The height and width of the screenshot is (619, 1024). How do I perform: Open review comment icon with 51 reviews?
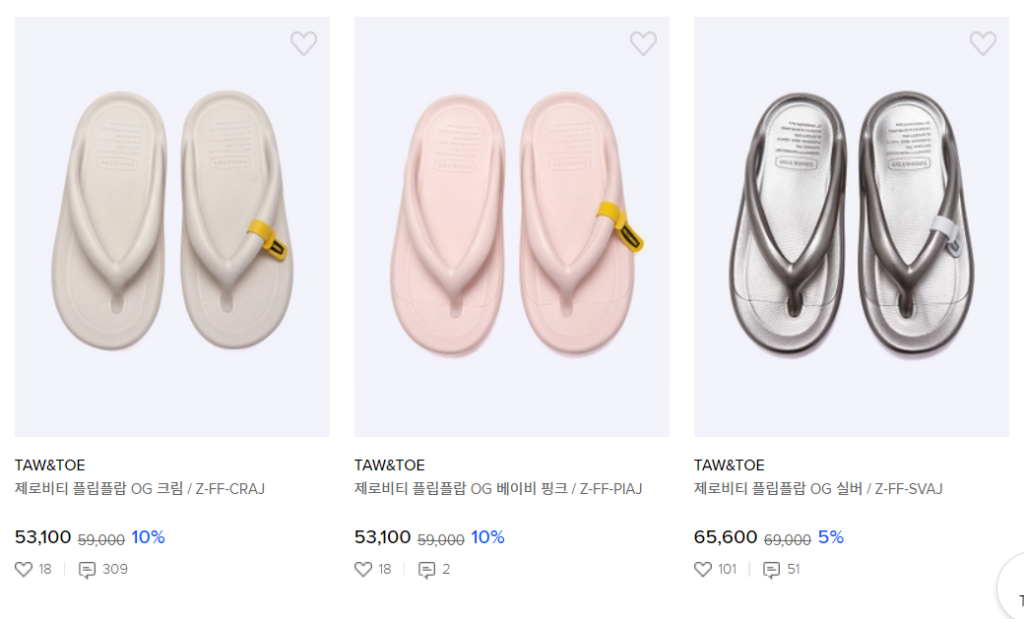coord(771,570)
